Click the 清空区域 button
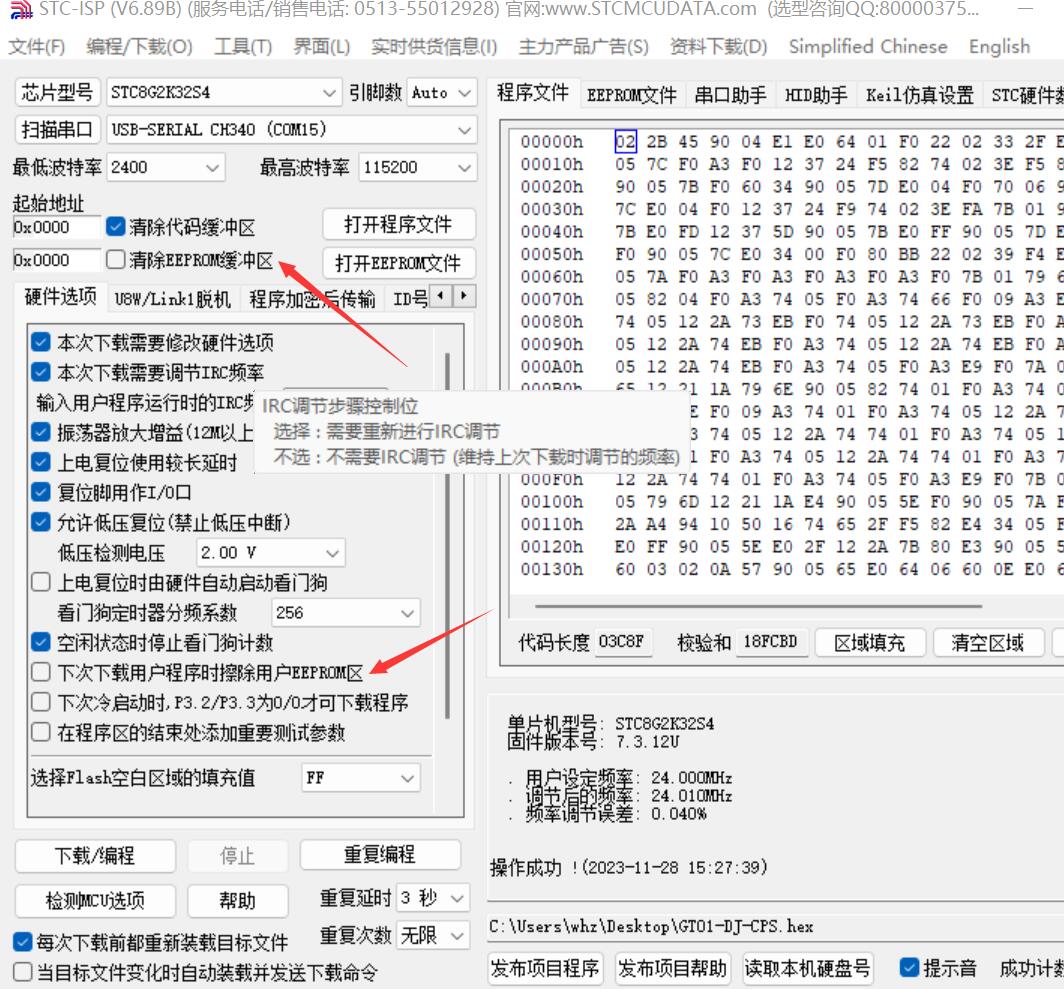The image size is (1064, 989). click(x=988, y=642)
